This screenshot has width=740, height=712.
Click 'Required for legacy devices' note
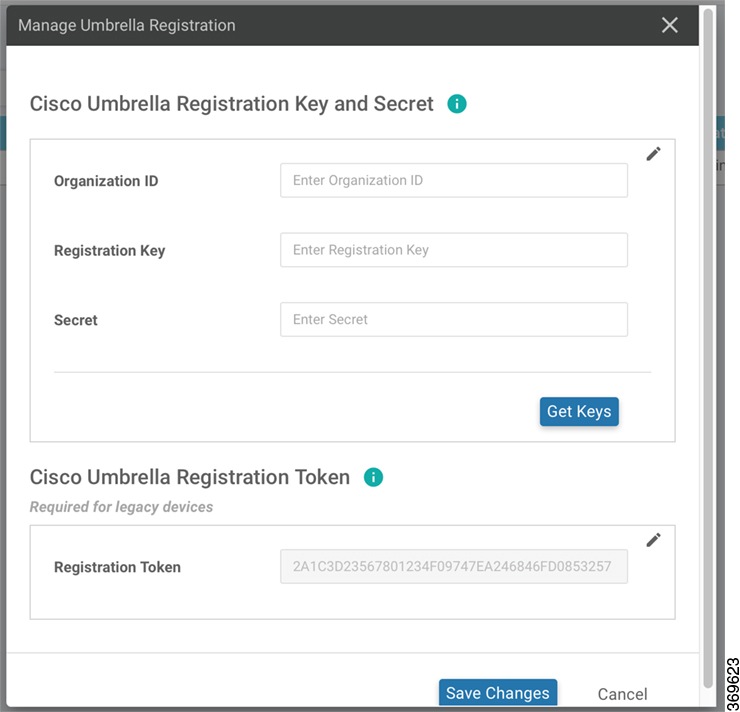[121, 507]
